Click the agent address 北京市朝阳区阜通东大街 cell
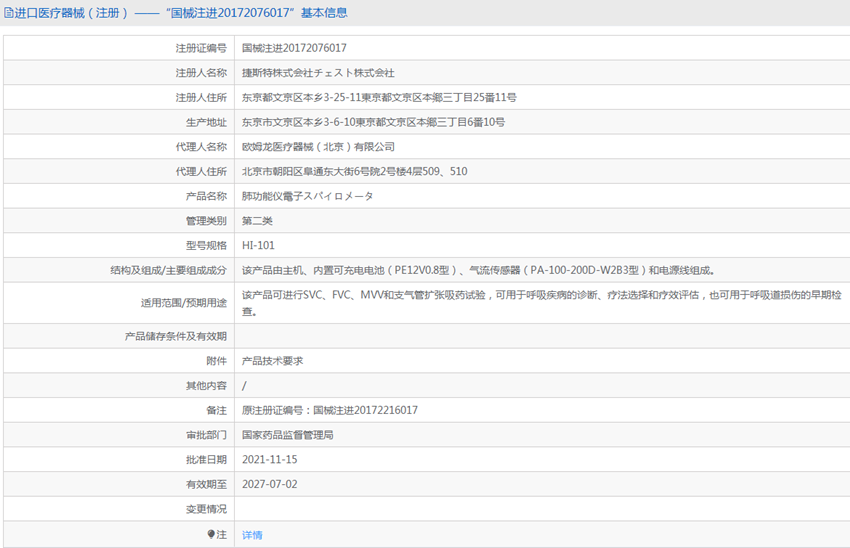850x548 pixels. tap(354, 172)
